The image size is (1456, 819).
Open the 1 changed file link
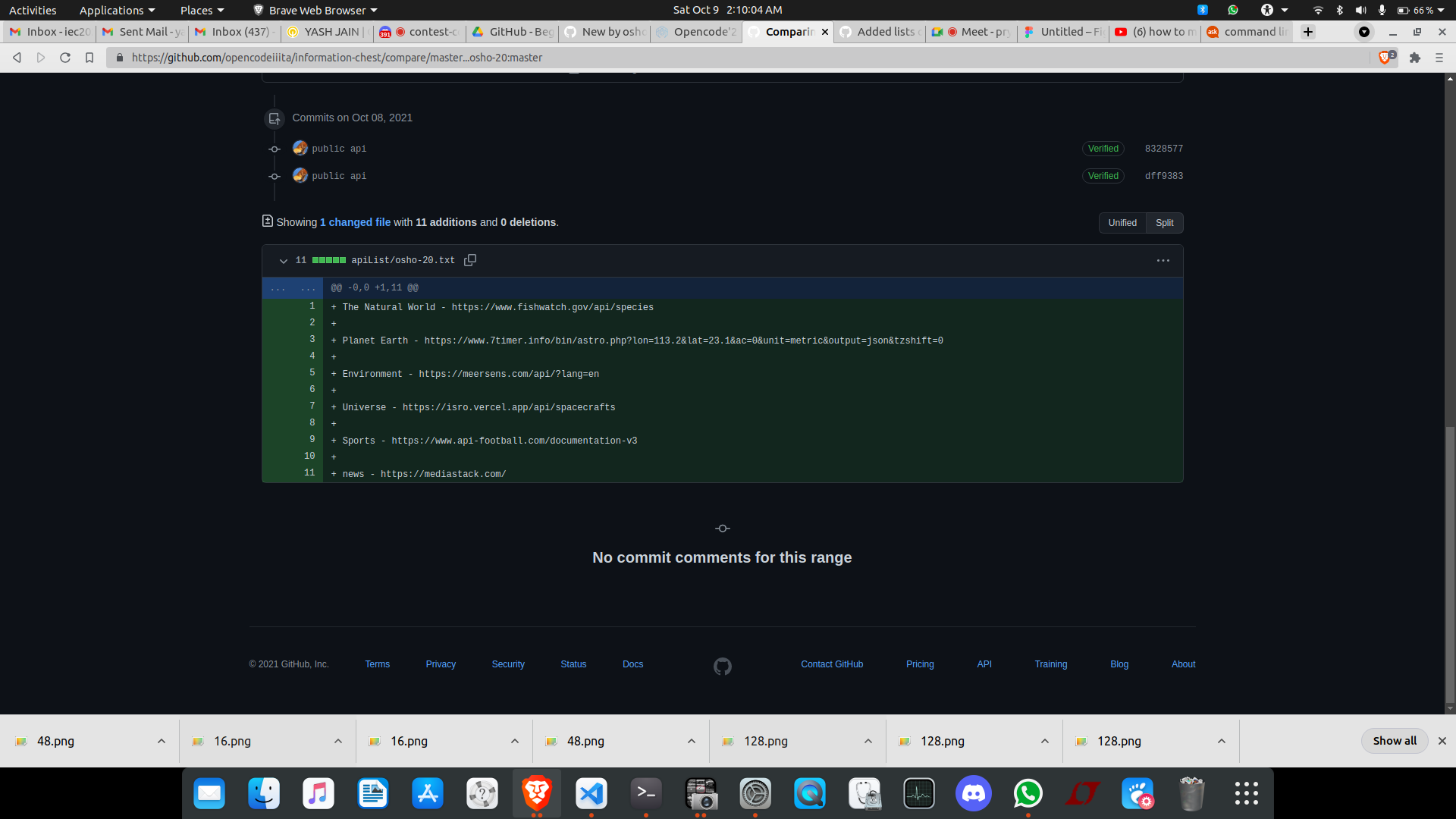[x=355, y=222]
